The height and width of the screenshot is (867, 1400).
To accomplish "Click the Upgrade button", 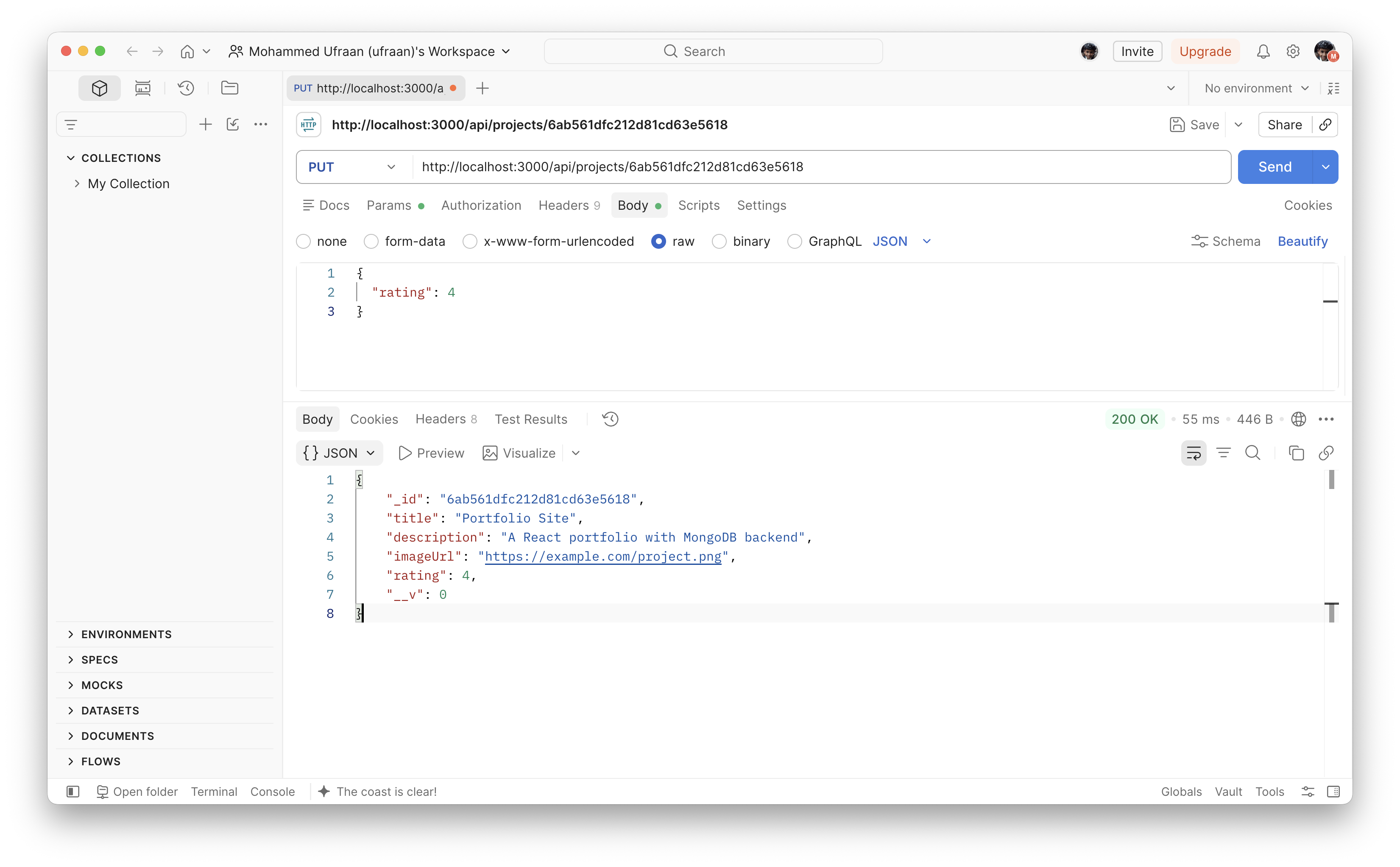I will tap(1205, 52).
